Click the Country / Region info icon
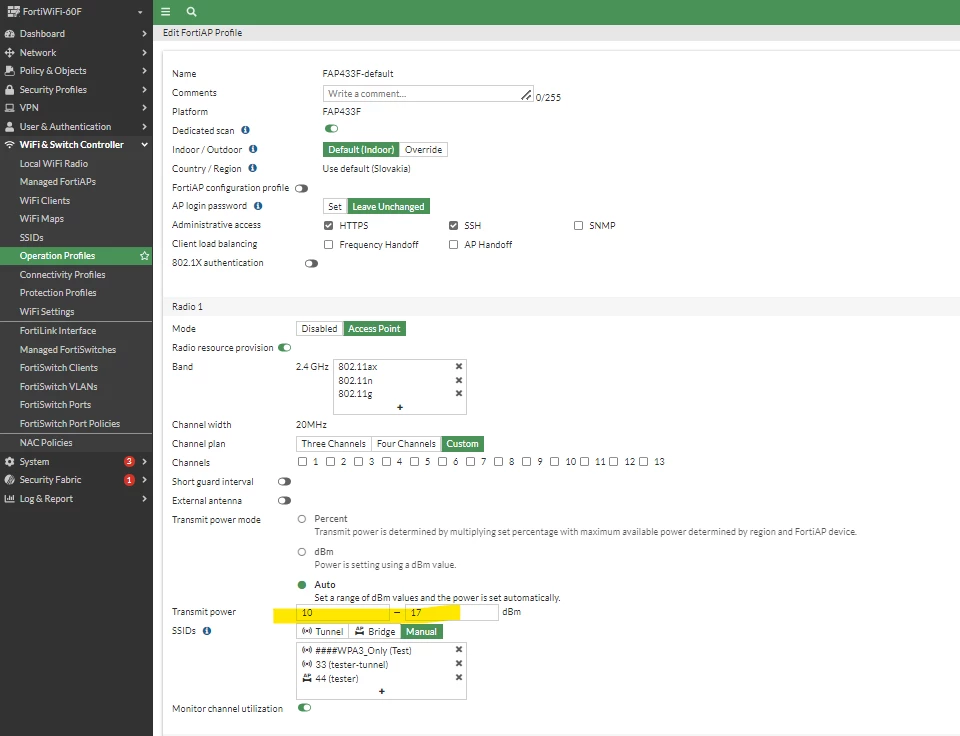Viewport: 960px width, 736px height. pyautogui.click(x=252, y=168)
